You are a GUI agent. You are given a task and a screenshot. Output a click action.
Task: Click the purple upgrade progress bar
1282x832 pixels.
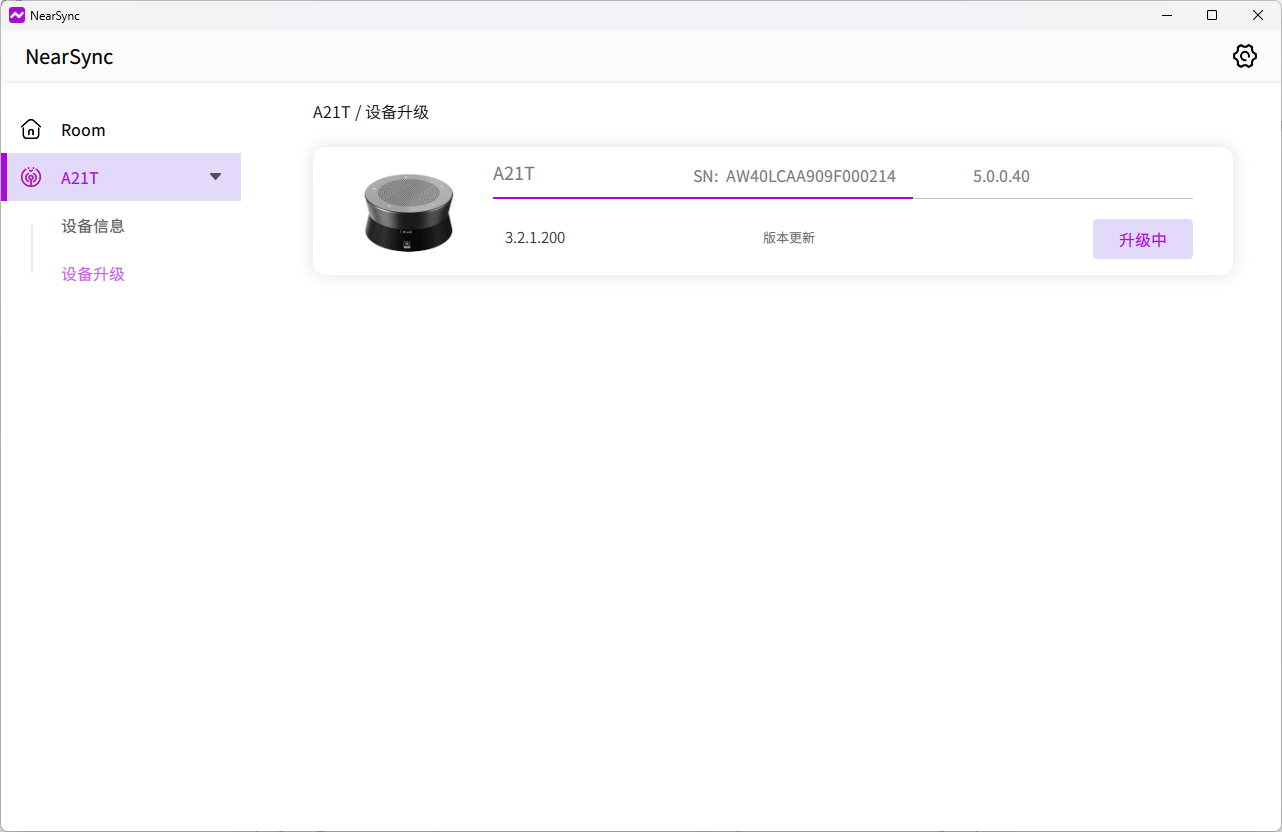click(x=702, y=198)
